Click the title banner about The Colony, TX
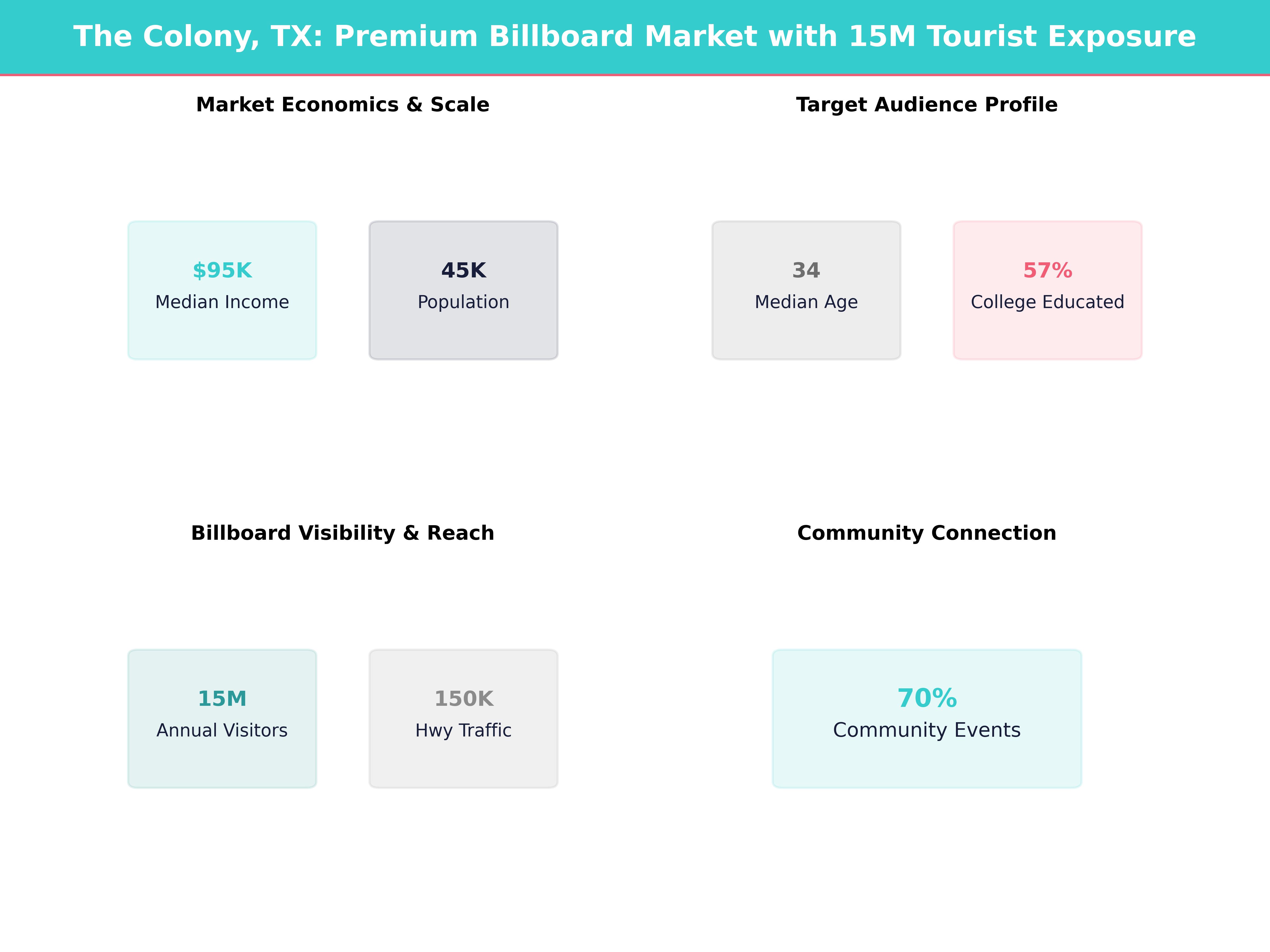 [634, 36]
